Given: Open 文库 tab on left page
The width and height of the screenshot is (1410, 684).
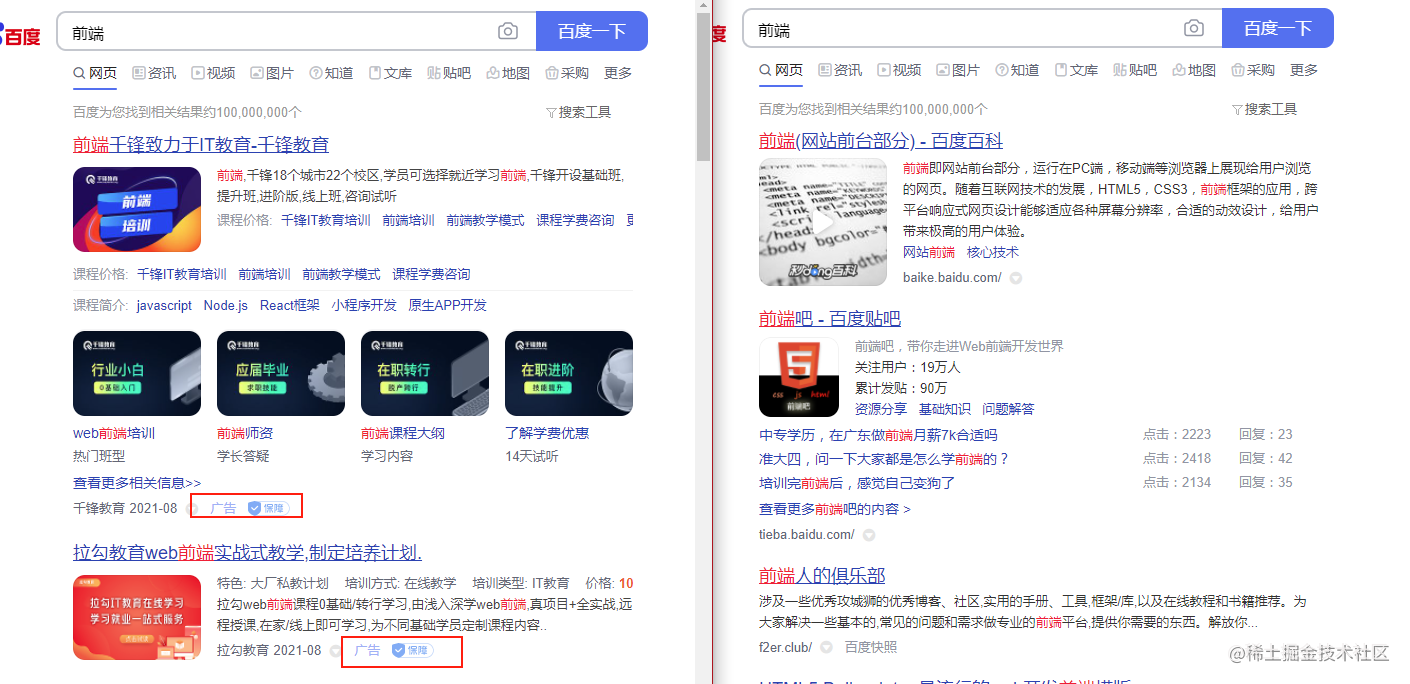Looking at the screenshot, I should point(390,73).
